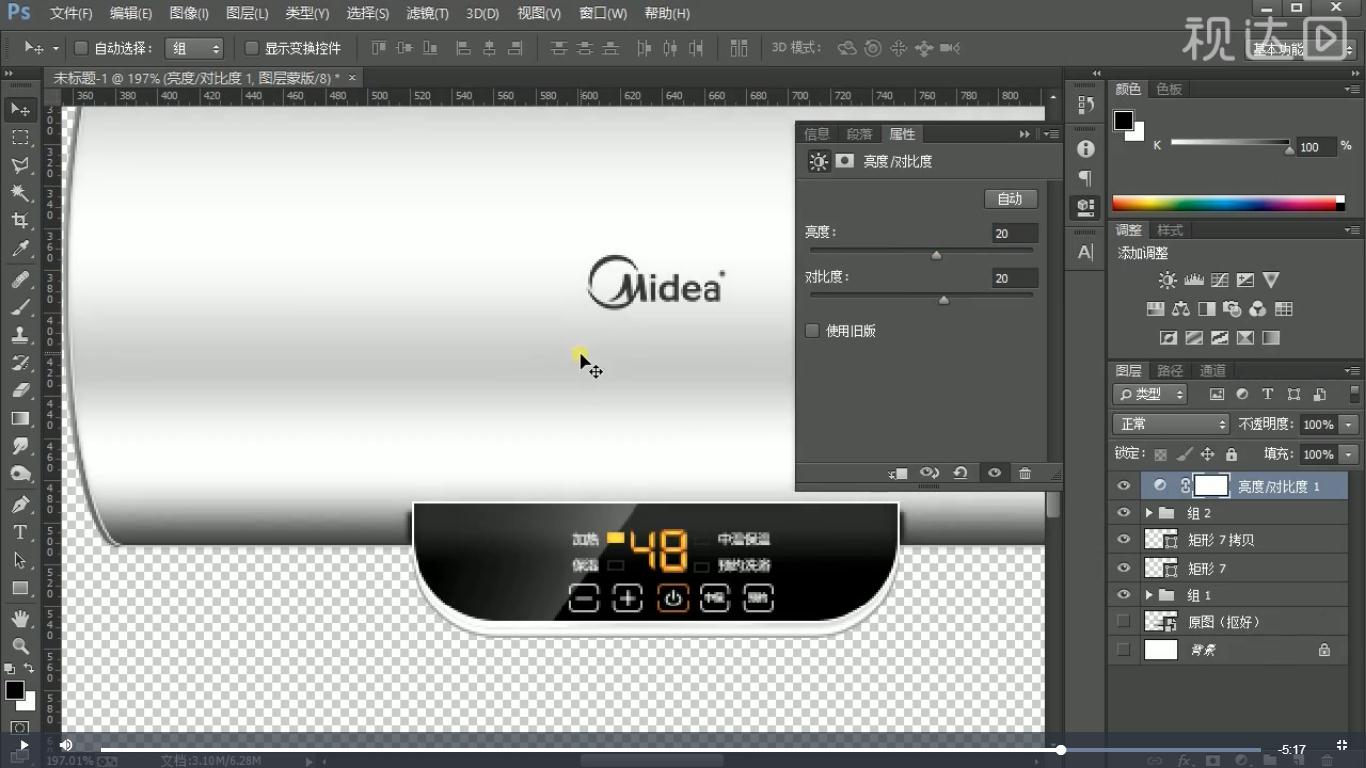This screenshot has width=1366, height=768.
Task: Select the Horizontal Type tool
Action: (x=20, y=533)
